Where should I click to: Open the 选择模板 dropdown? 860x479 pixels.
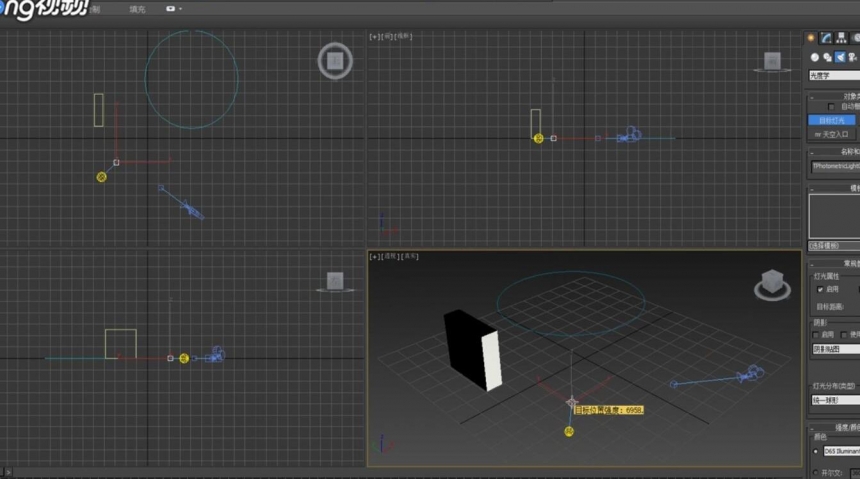coord(834,246)
